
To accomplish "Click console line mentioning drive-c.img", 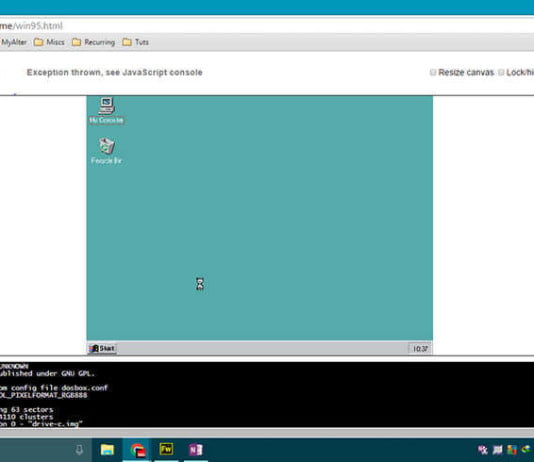I will tap(41, 424).
